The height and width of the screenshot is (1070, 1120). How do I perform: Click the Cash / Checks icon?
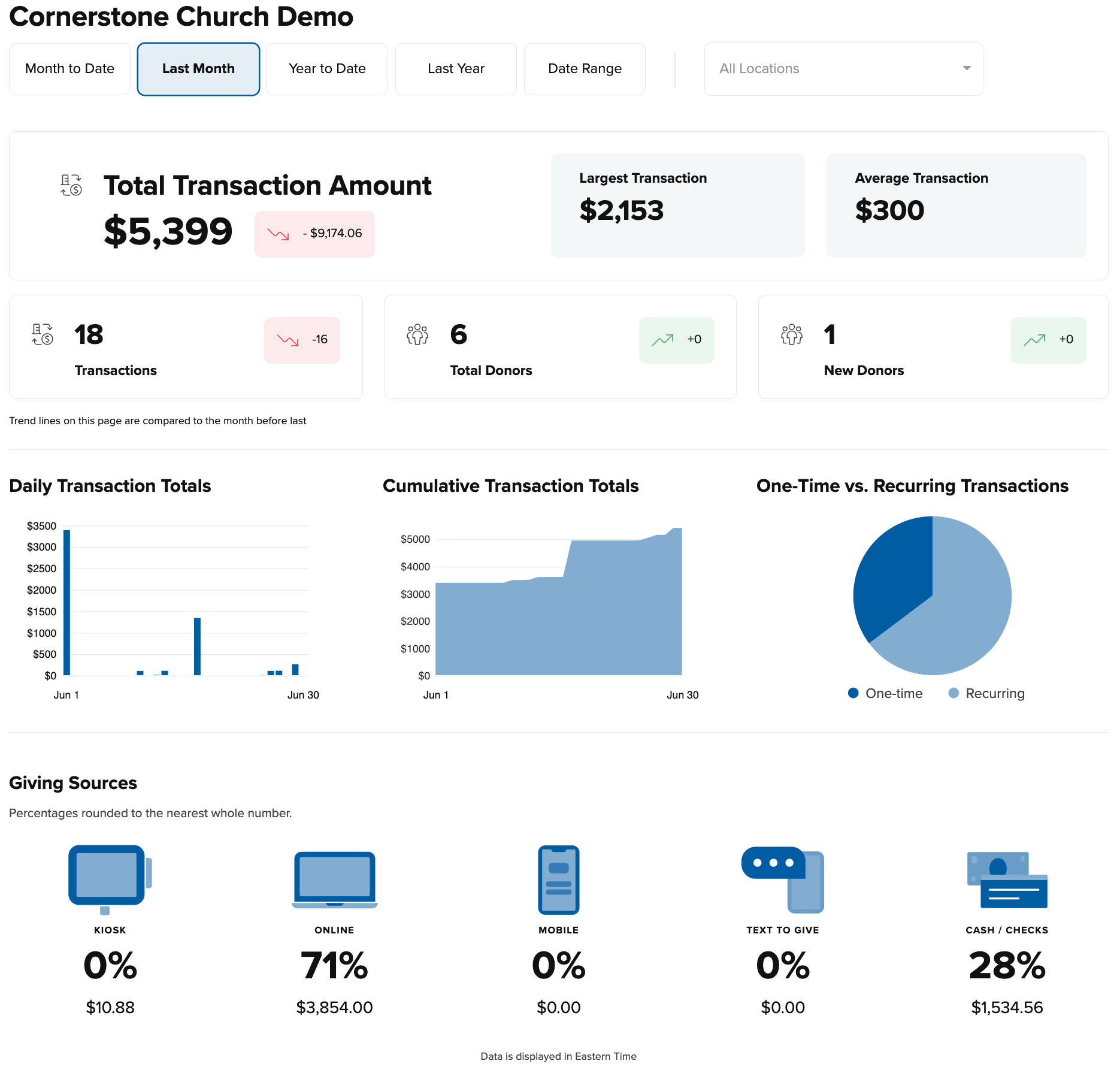point(1007,879)
